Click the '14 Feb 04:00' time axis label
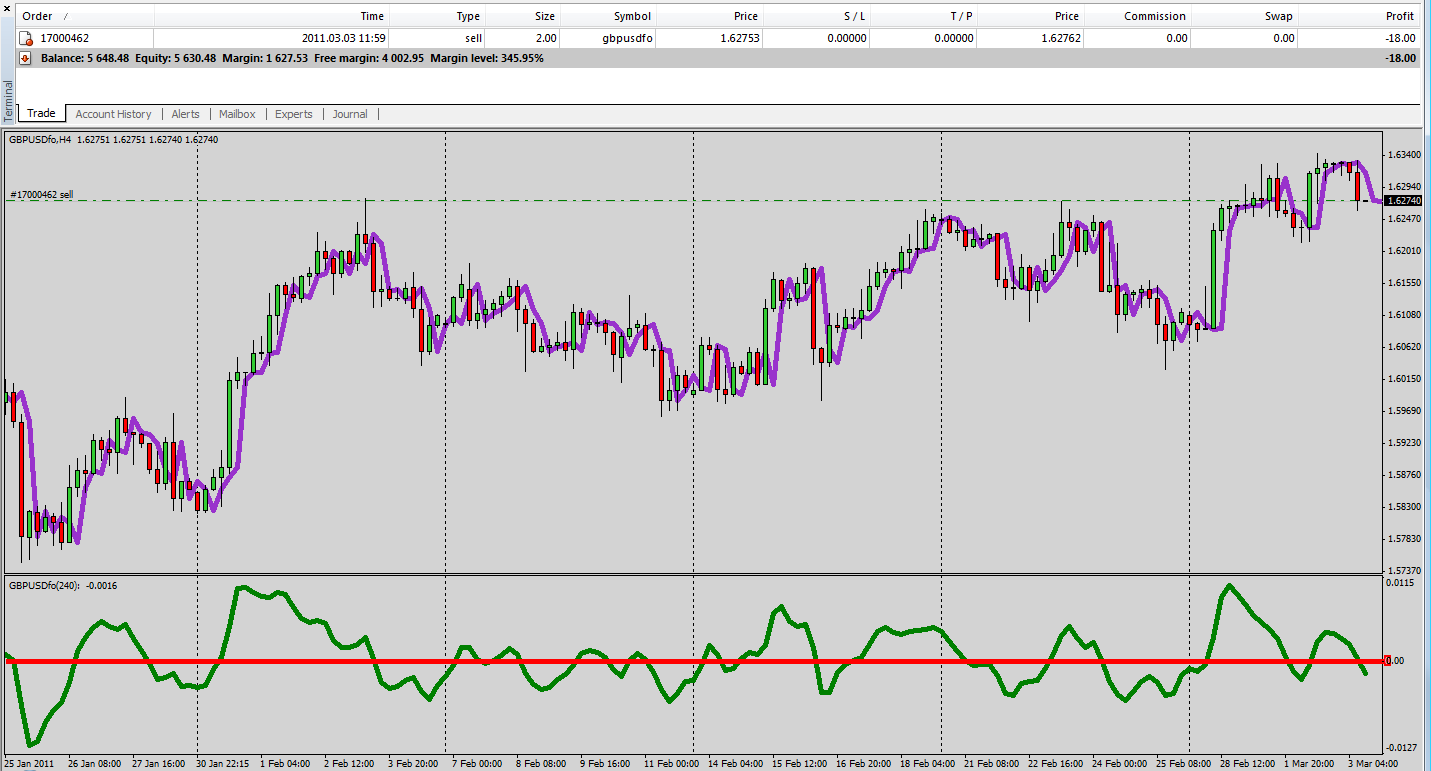 [x=735, y=764]
